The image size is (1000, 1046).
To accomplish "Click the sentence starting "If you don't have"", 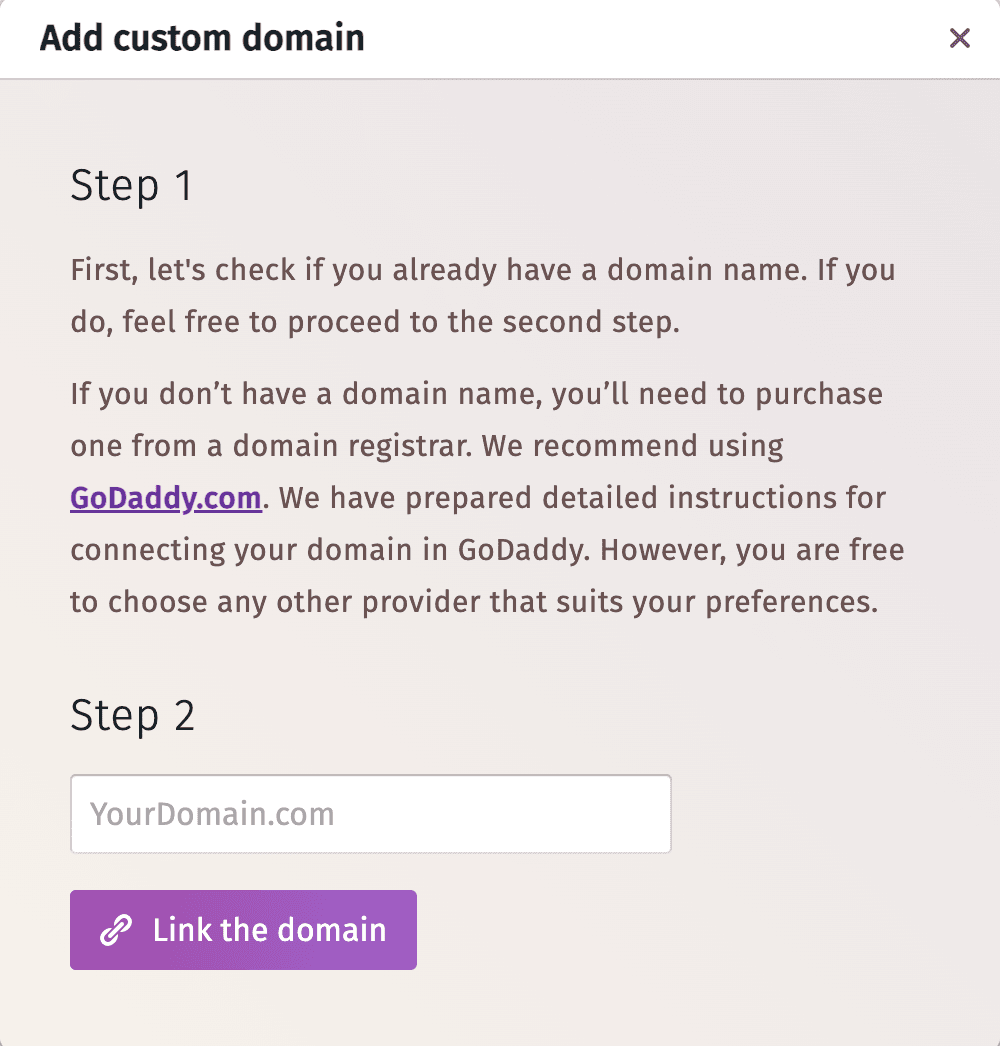I will coord(300,393).
